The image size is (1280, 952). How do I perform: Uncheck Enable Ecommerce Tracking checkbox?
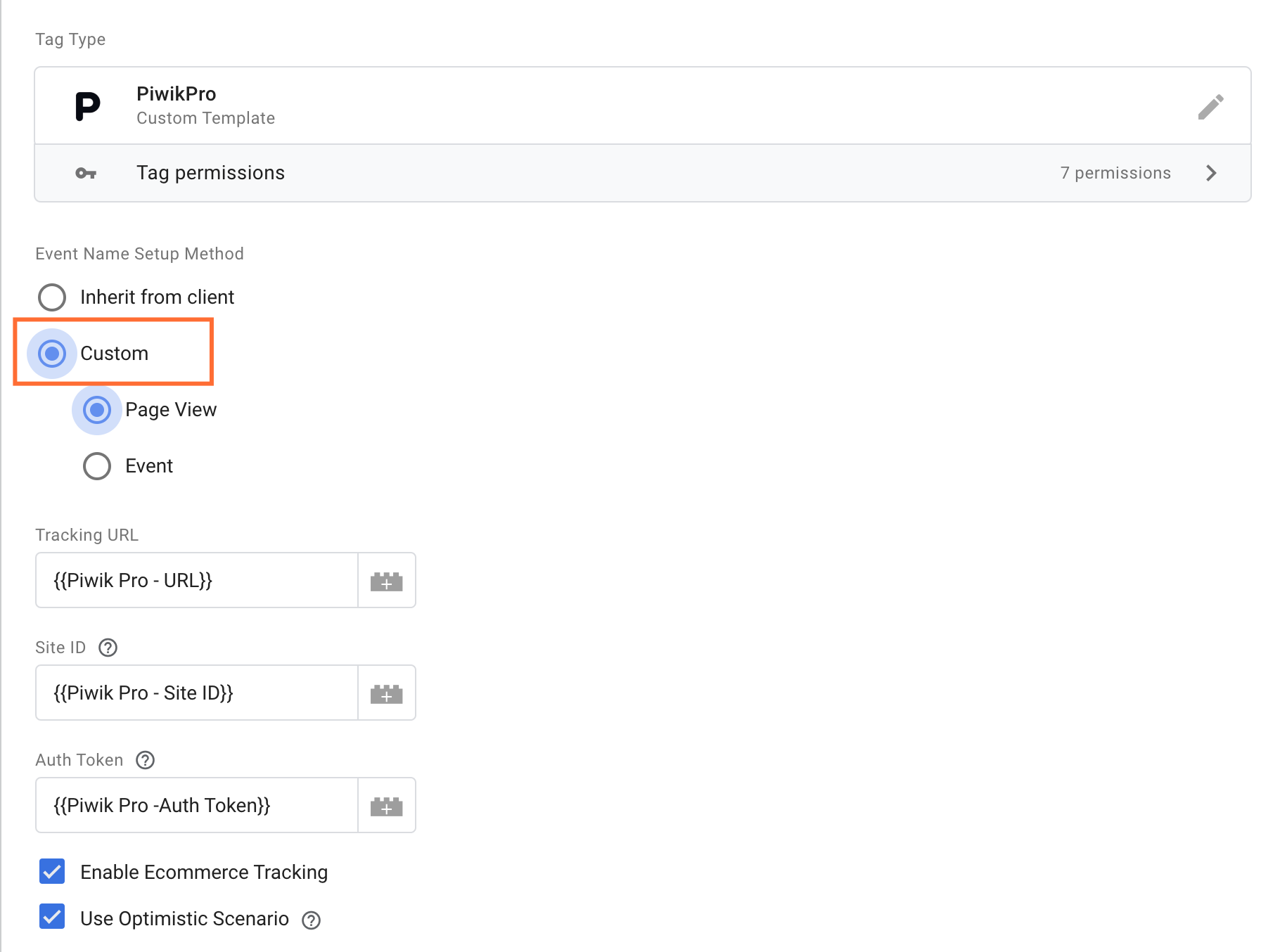pyautogui.click(x=52, y=871)
